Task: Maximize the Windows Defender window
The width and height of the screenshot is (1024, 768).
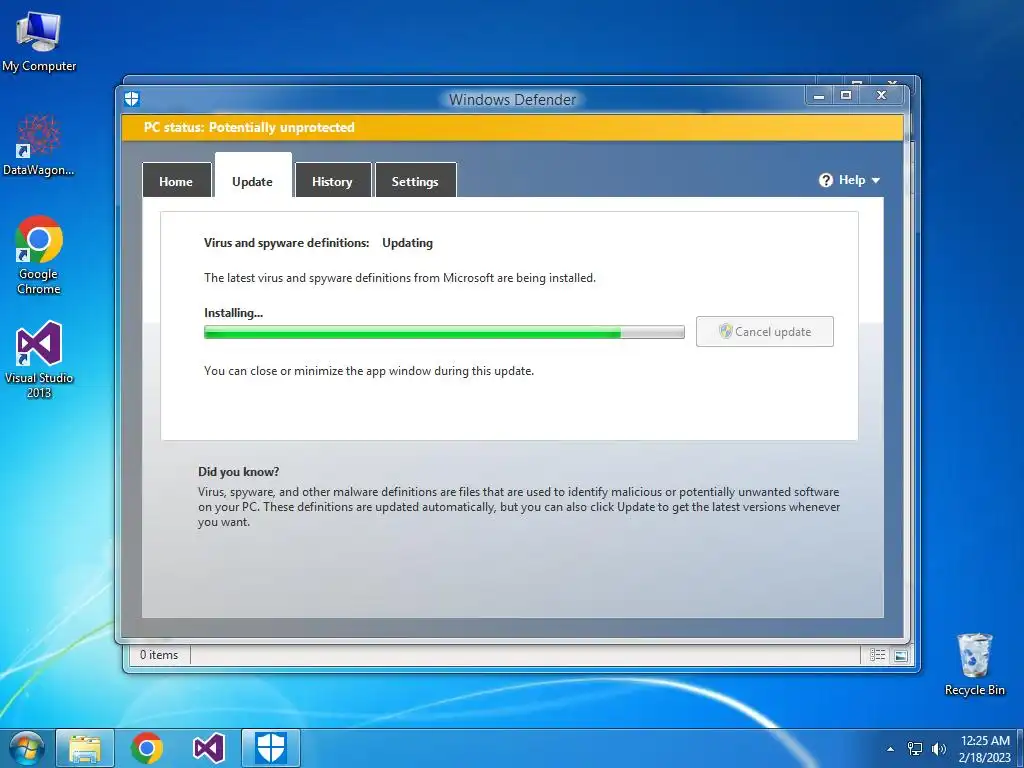Action: pyautogui.click(x=846, y=96)
